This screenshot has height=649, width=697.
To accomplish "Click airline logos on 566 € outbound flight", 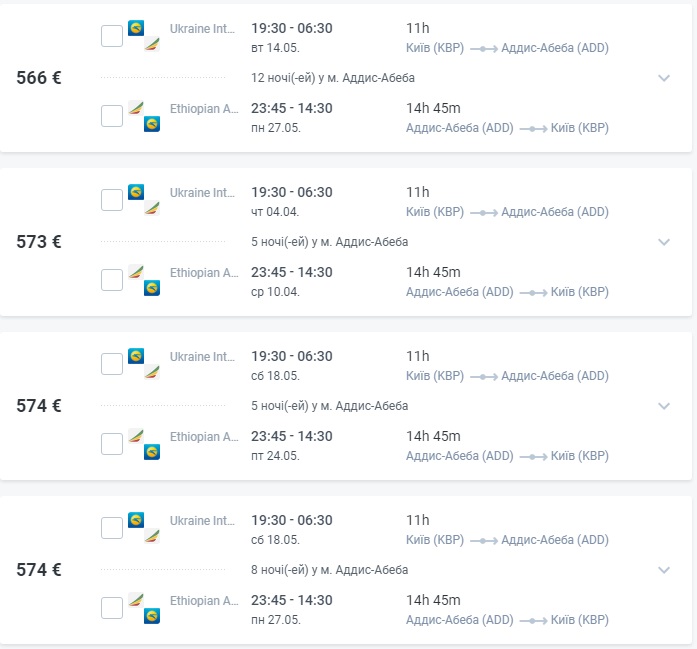I will pos(144,36).
